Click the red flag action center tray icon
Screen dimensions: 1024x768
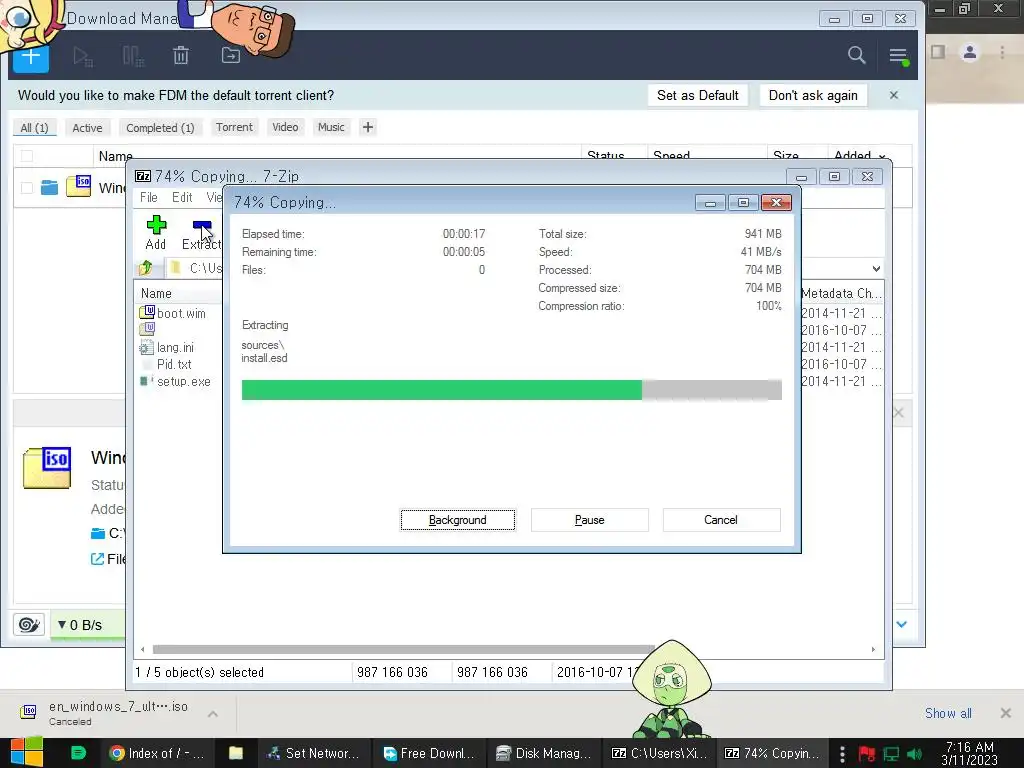pos(867,754)
